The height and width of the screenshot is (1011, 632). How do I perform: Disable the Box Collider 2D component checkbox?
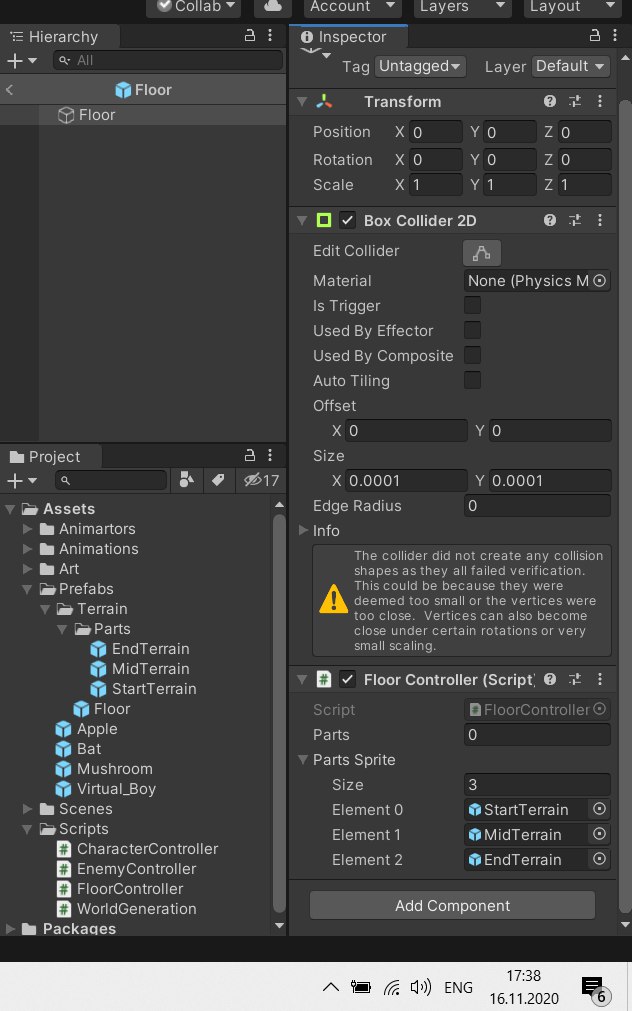point(348,221)
